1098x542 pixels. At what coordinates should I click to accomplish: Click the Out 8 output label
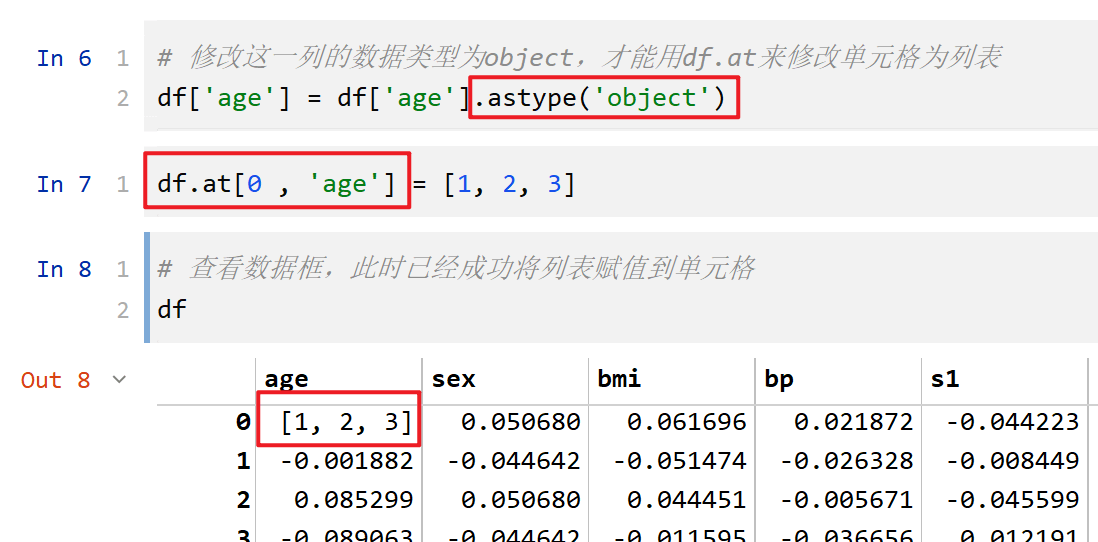pyautogui.click(x=56, y=380)
